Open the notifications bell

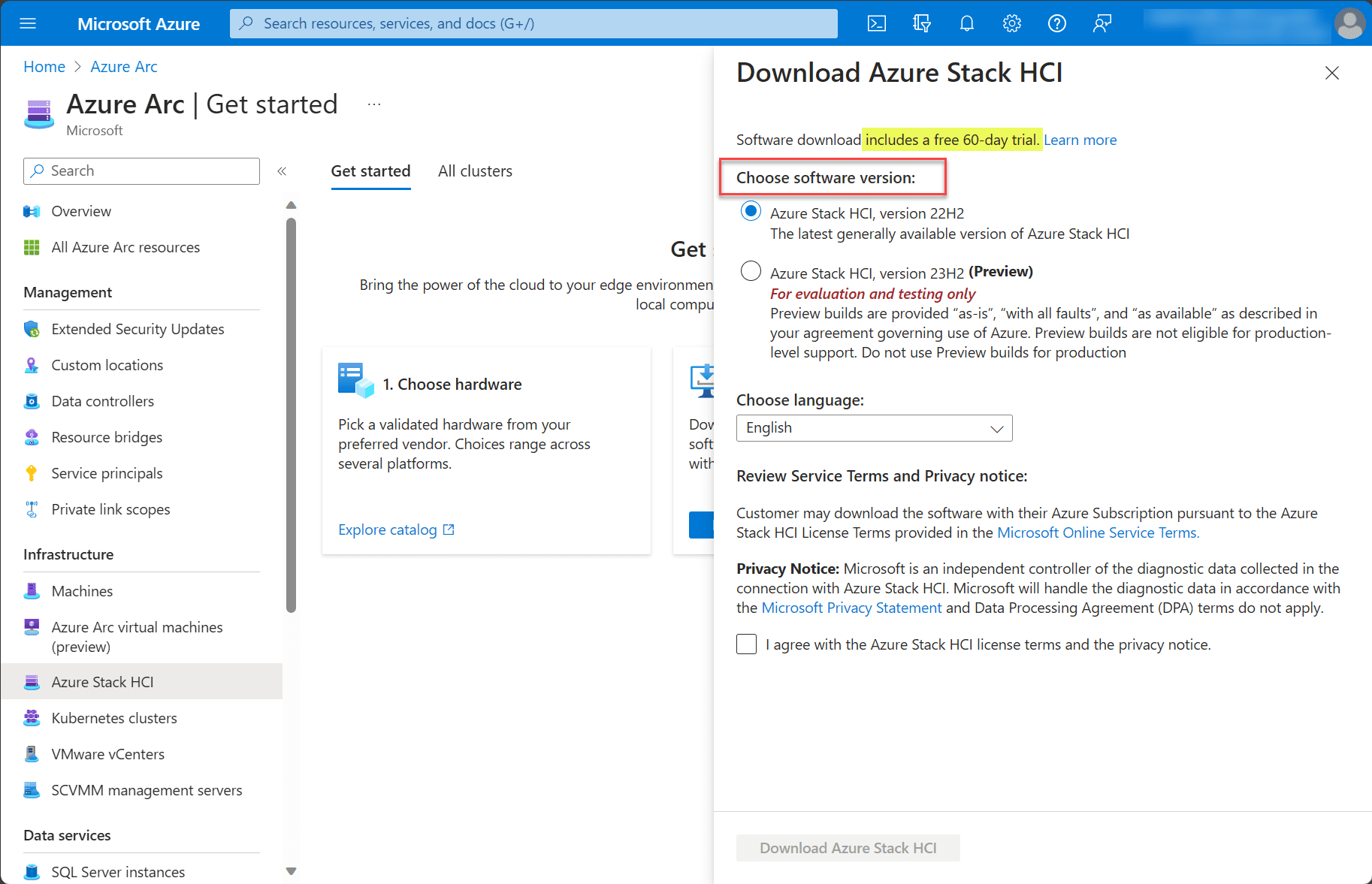point(967,24)
